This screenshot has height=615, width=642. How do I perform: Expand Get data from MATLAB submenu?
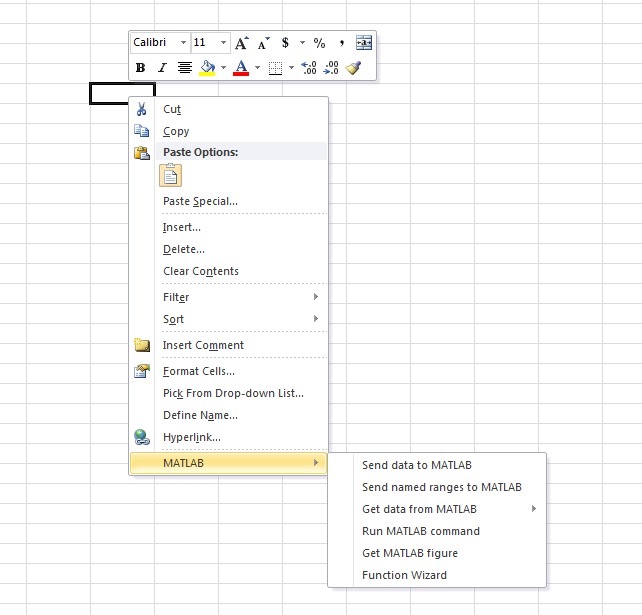[x=437, y=509]
